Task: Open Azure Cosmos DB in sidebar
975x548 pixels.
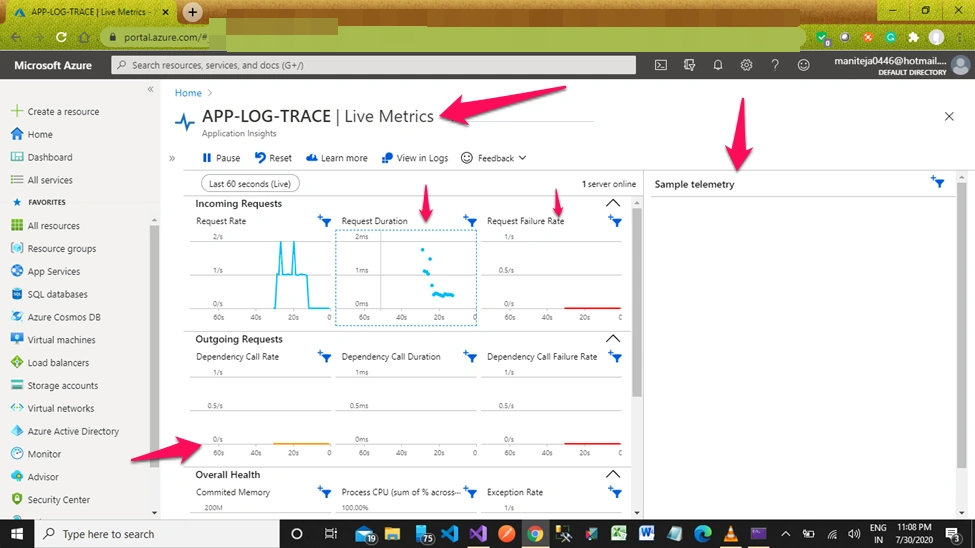Action: click(x=55, y=317)
